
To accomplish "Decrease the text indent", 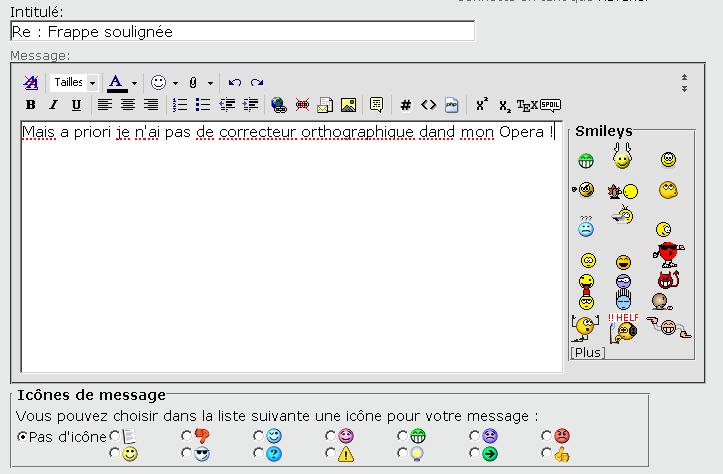I will pos(227,105).
